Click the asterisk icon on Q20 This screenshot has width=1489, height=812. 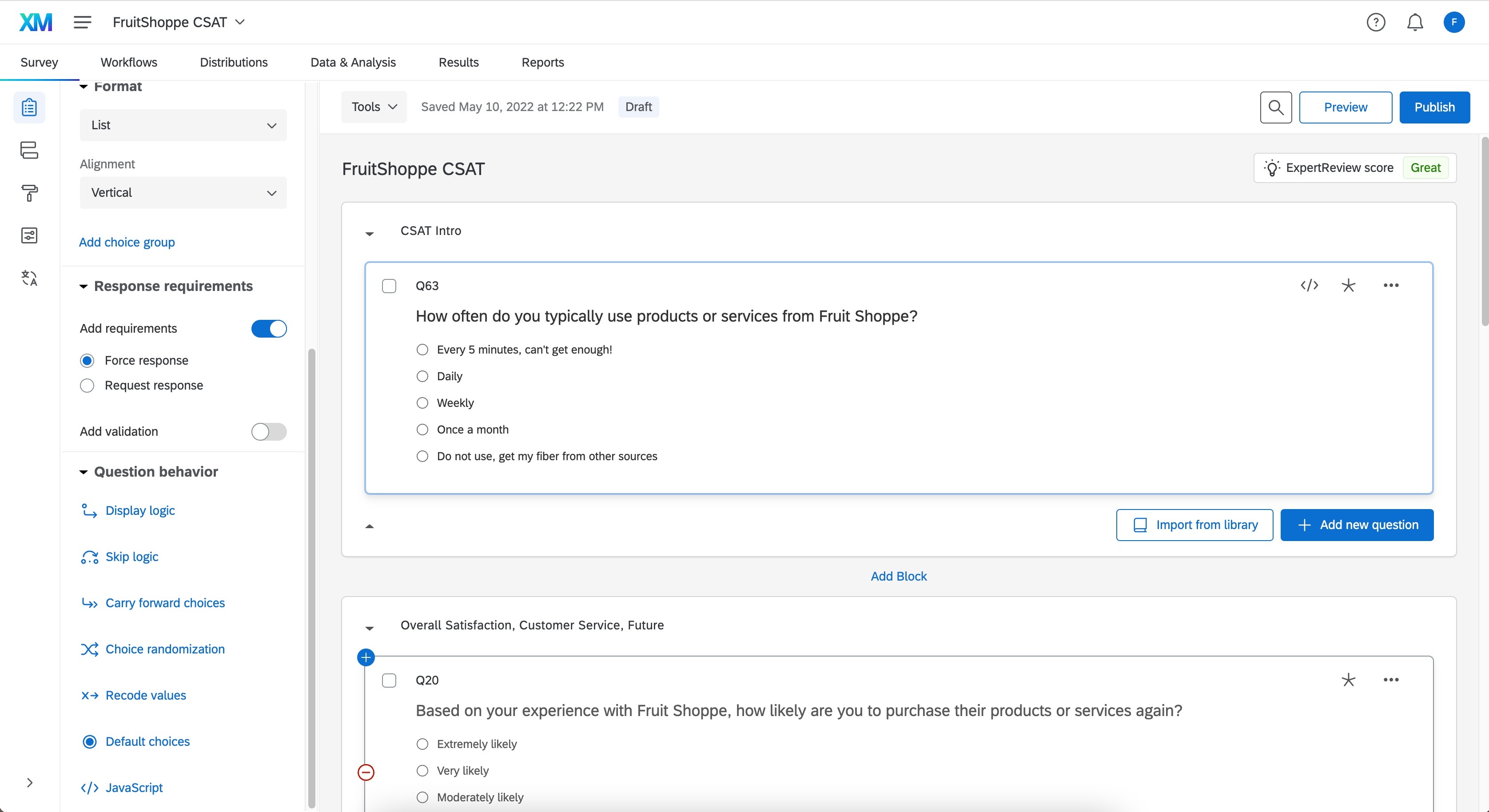tap(1348, 680)
